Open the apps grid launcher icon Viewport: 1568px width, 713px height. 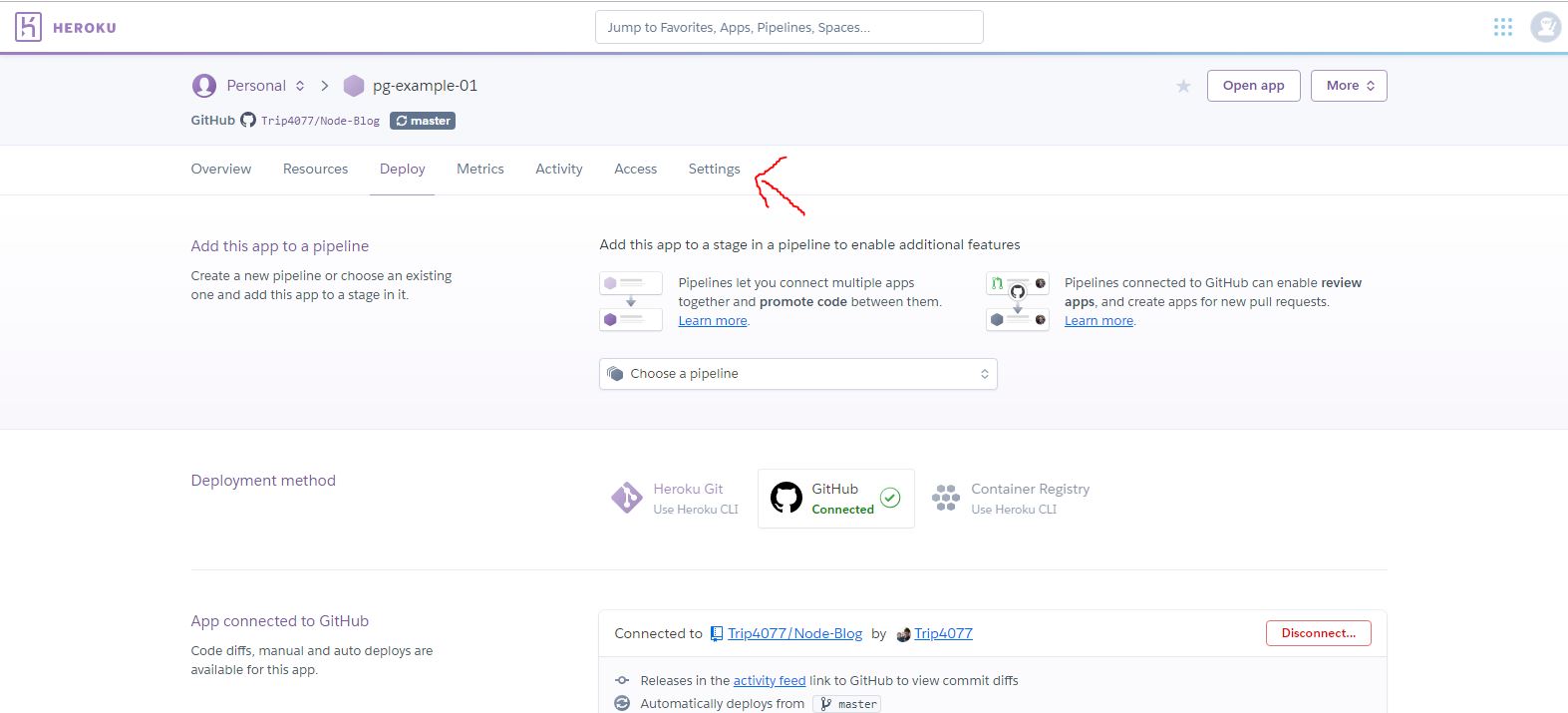click(x=1503, y=27)
